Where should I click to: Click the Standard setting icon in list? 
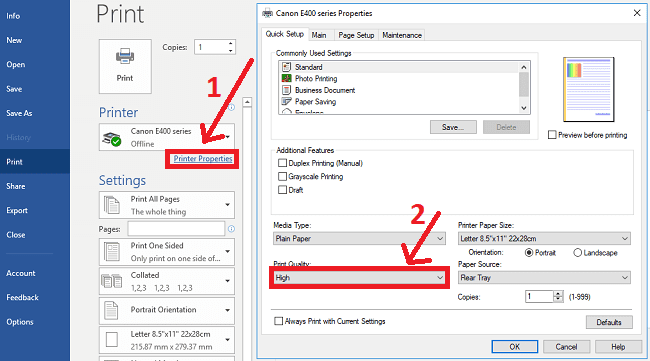286,67
